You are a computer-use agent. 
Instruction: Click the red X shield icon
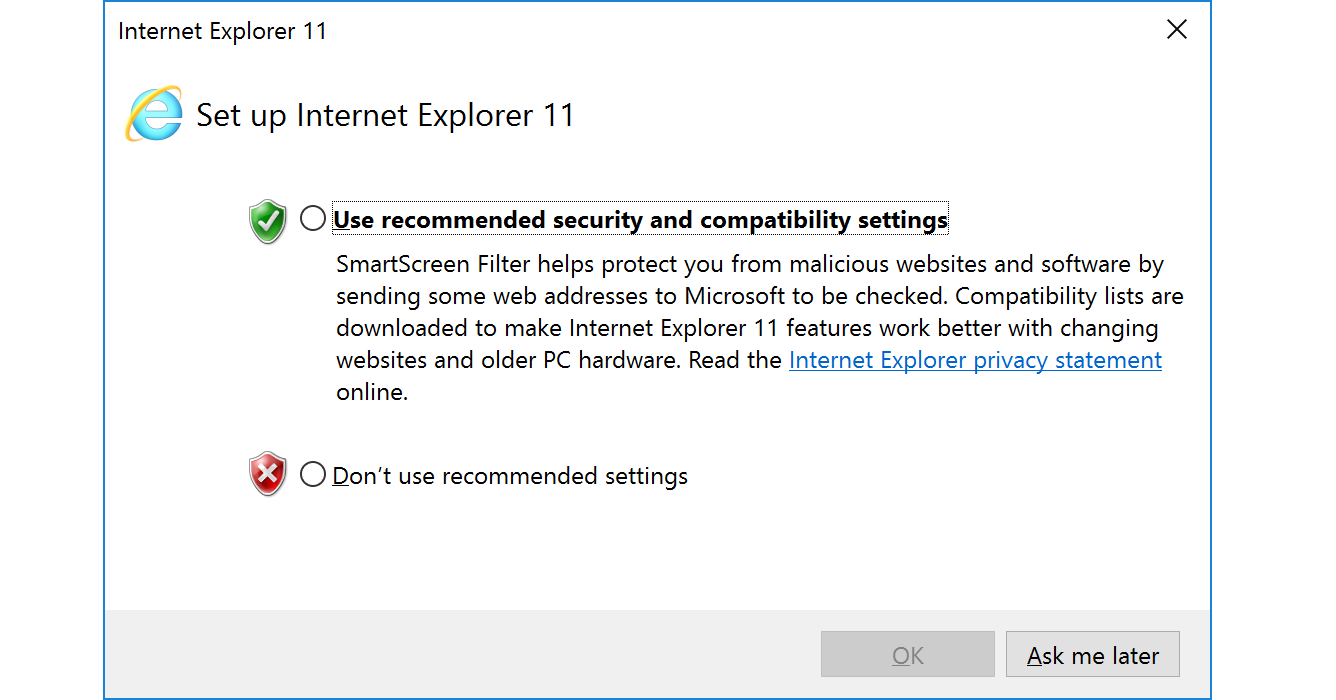click(267, 475)
